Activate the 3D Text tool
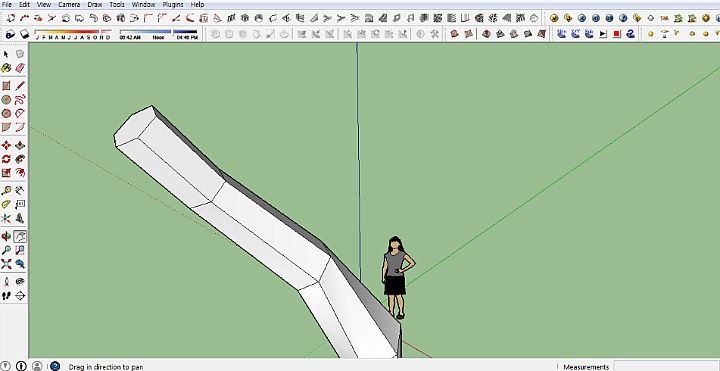This screenshot has height=371, width=720. click(x=20, y=218)
